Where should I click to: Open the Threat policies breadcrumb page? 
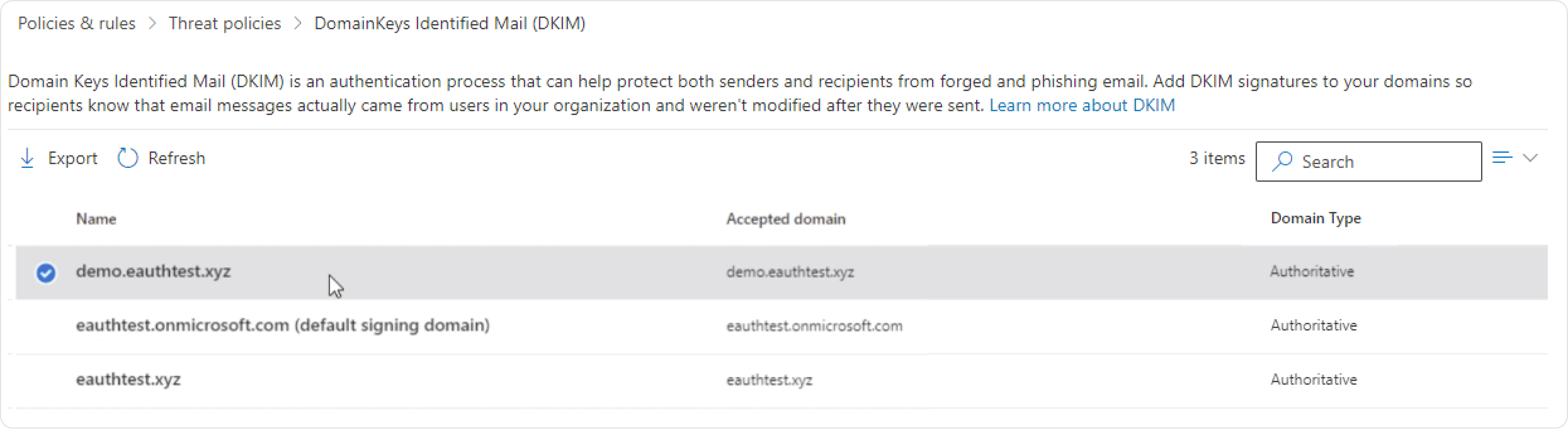coord(225,23)
